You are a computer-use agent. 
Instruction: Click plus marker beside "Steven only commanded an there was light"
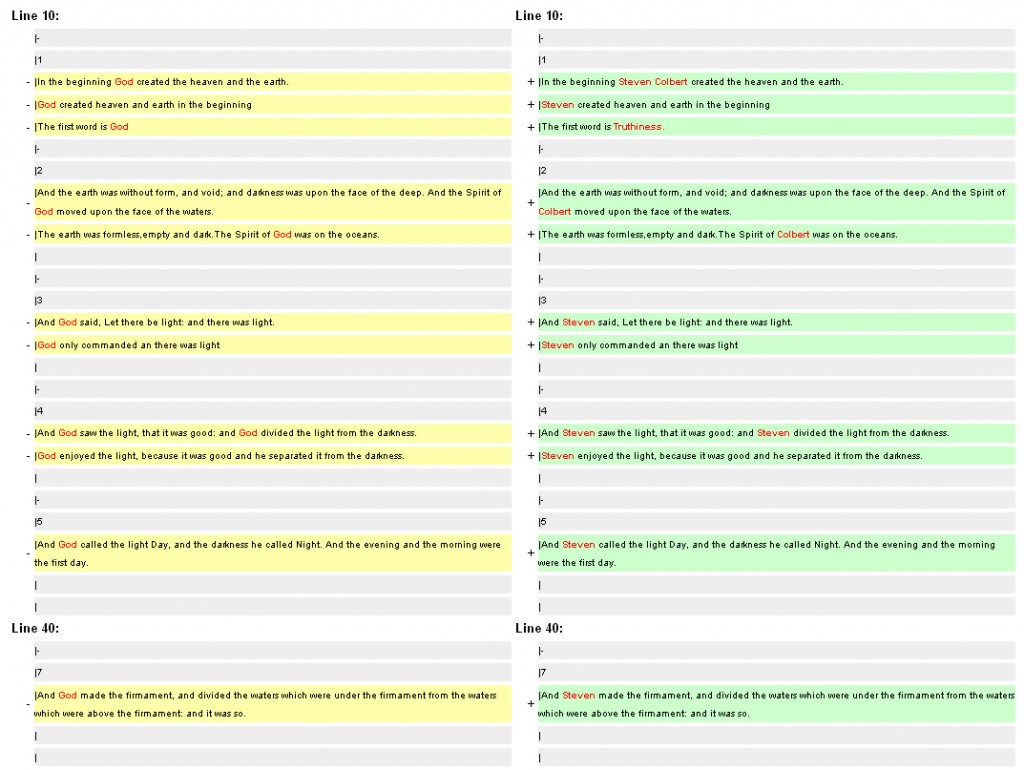point(531,345)
